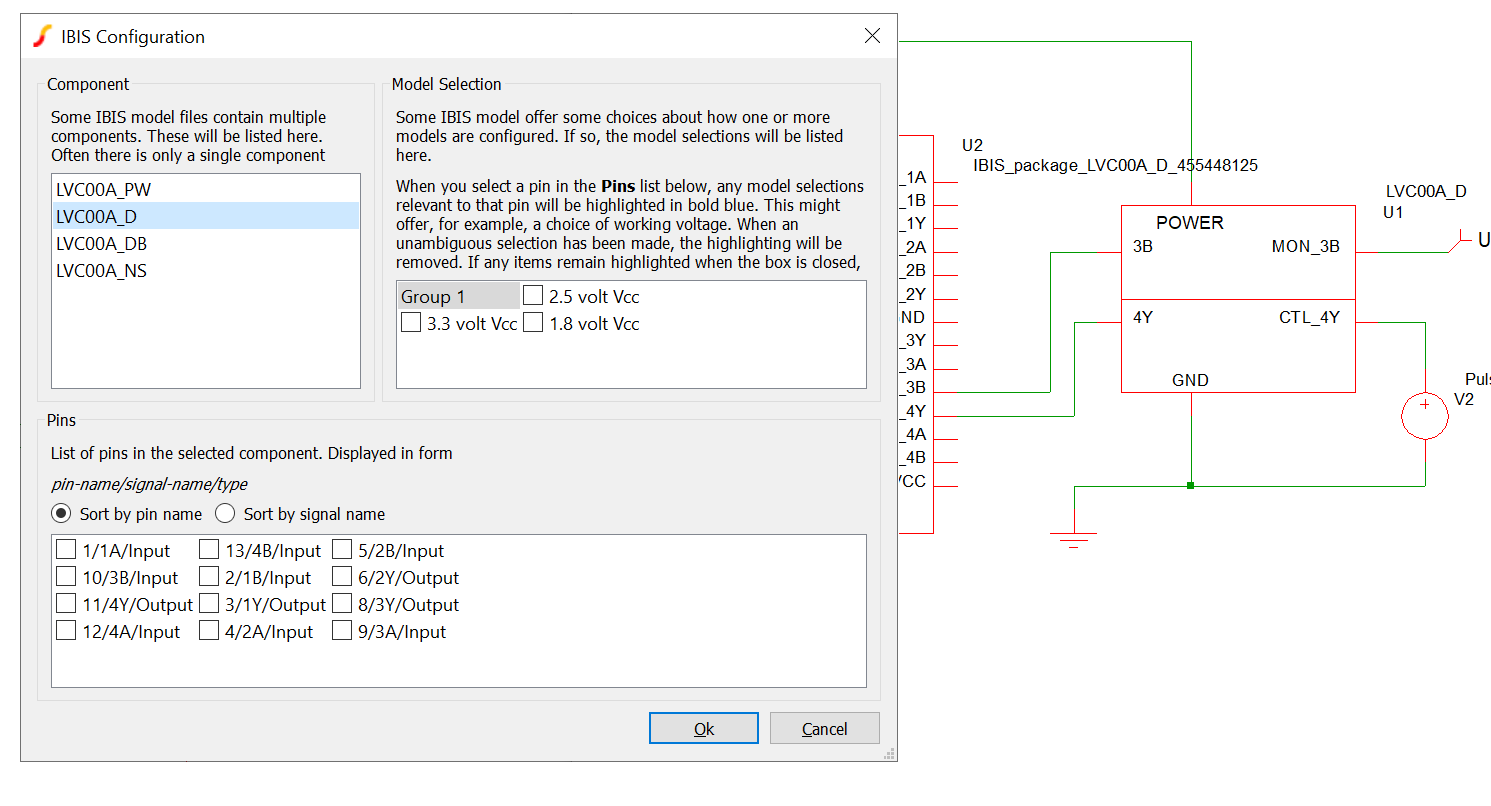This screenshot has width=1491, height=806.
Task: Tick the 1.8 volt Vcc checkbox
Action: [534, 323]
